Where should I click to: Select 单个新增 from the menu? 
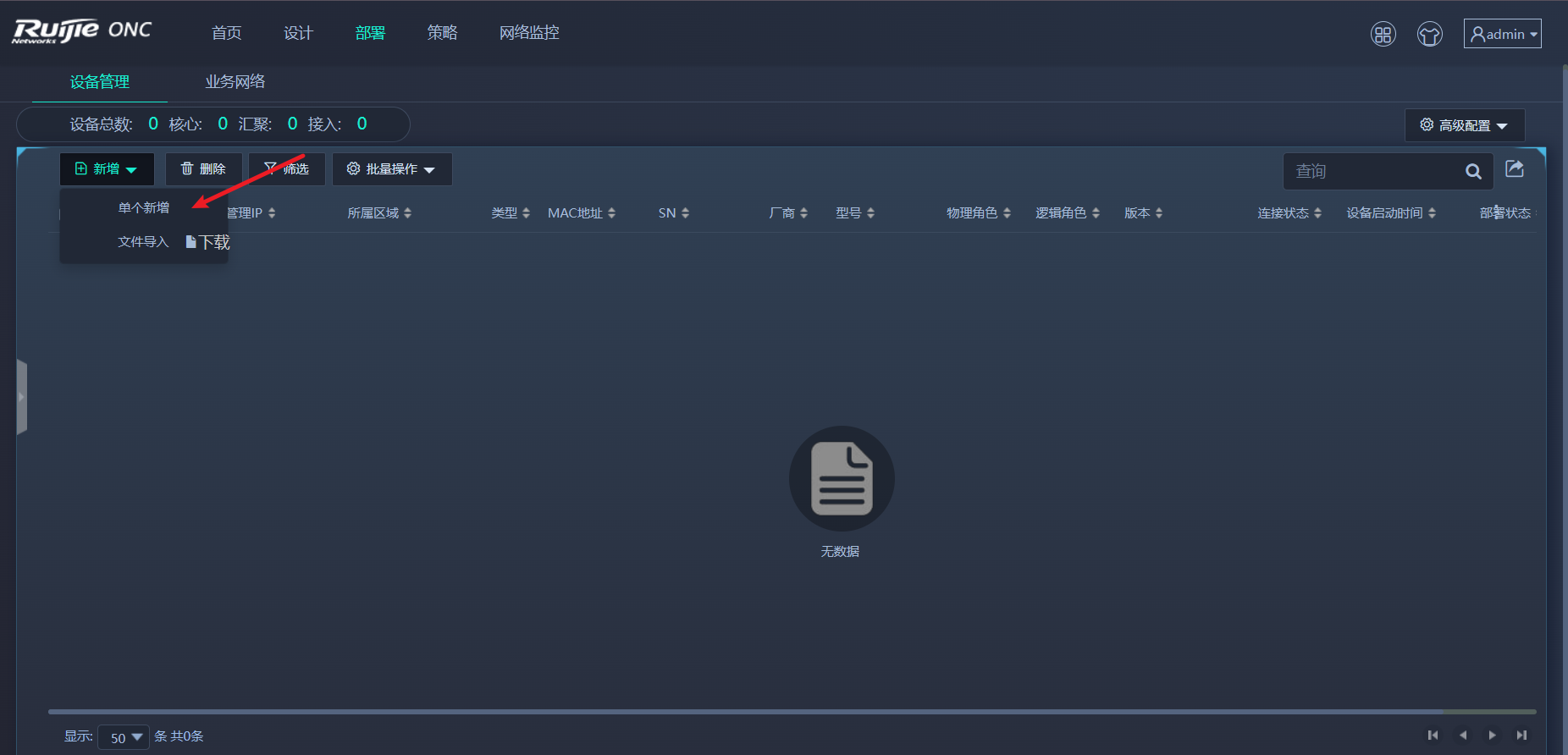pos(144,207)
